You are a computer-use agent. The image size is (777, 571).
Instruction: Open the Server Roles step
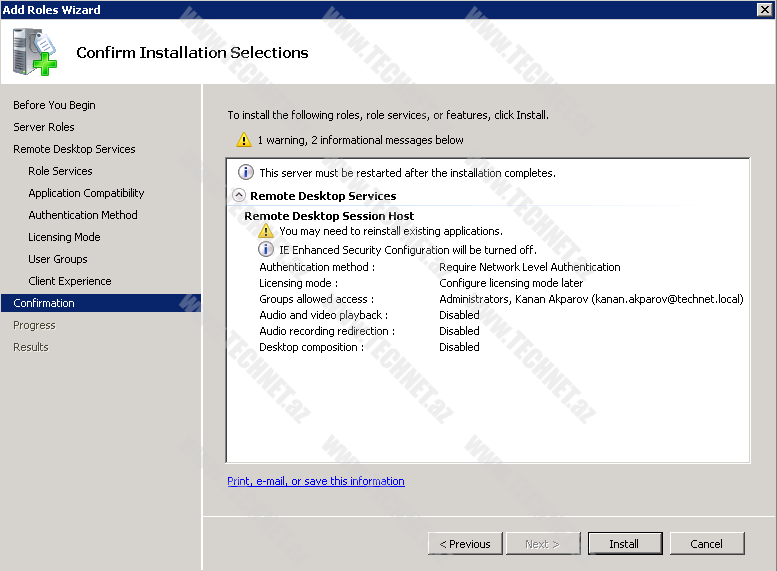(44, 127)
